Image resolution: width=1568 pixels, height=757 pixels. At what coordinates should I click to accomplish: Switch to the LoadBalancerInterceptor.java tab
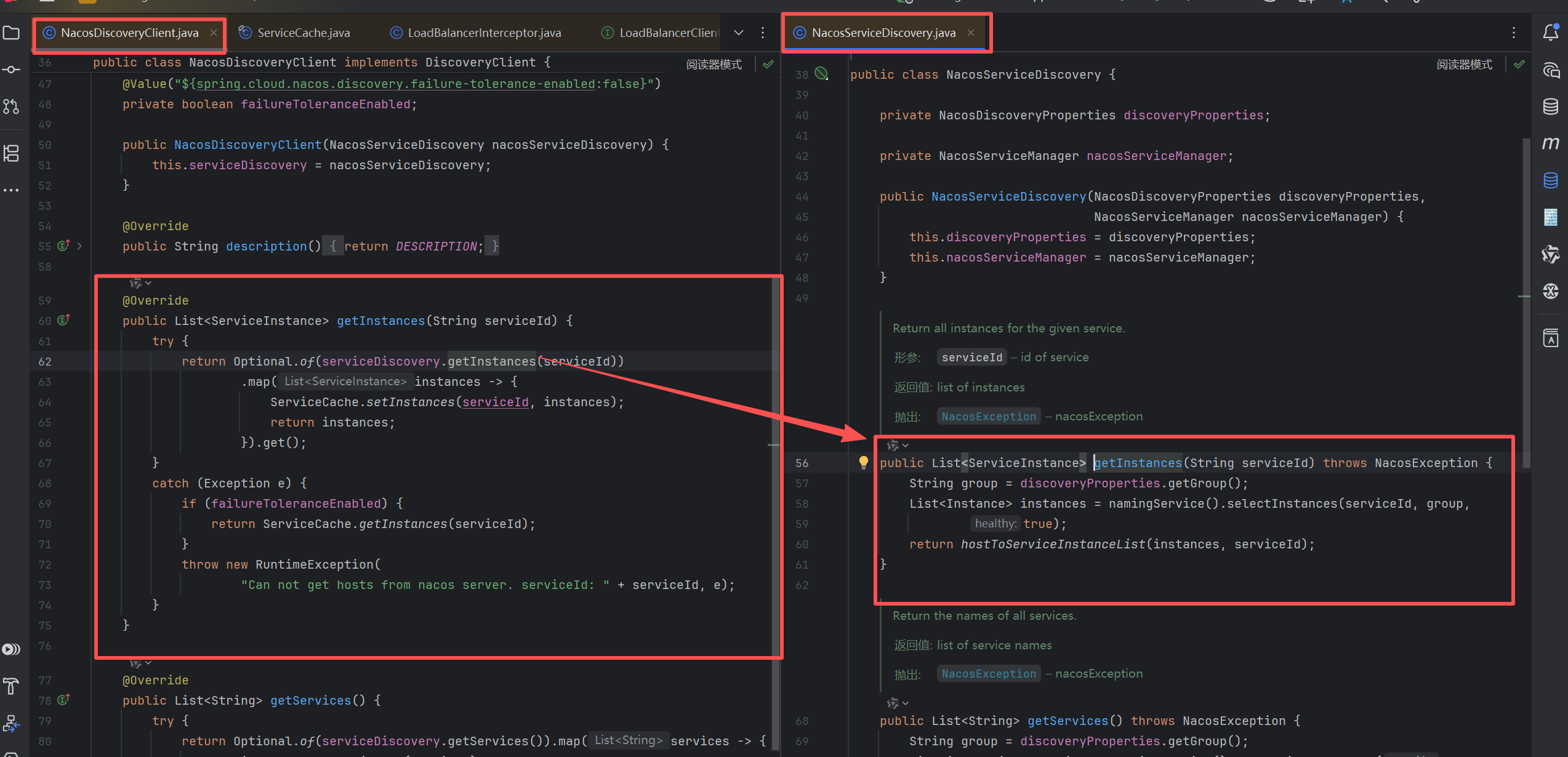(484, 33)
